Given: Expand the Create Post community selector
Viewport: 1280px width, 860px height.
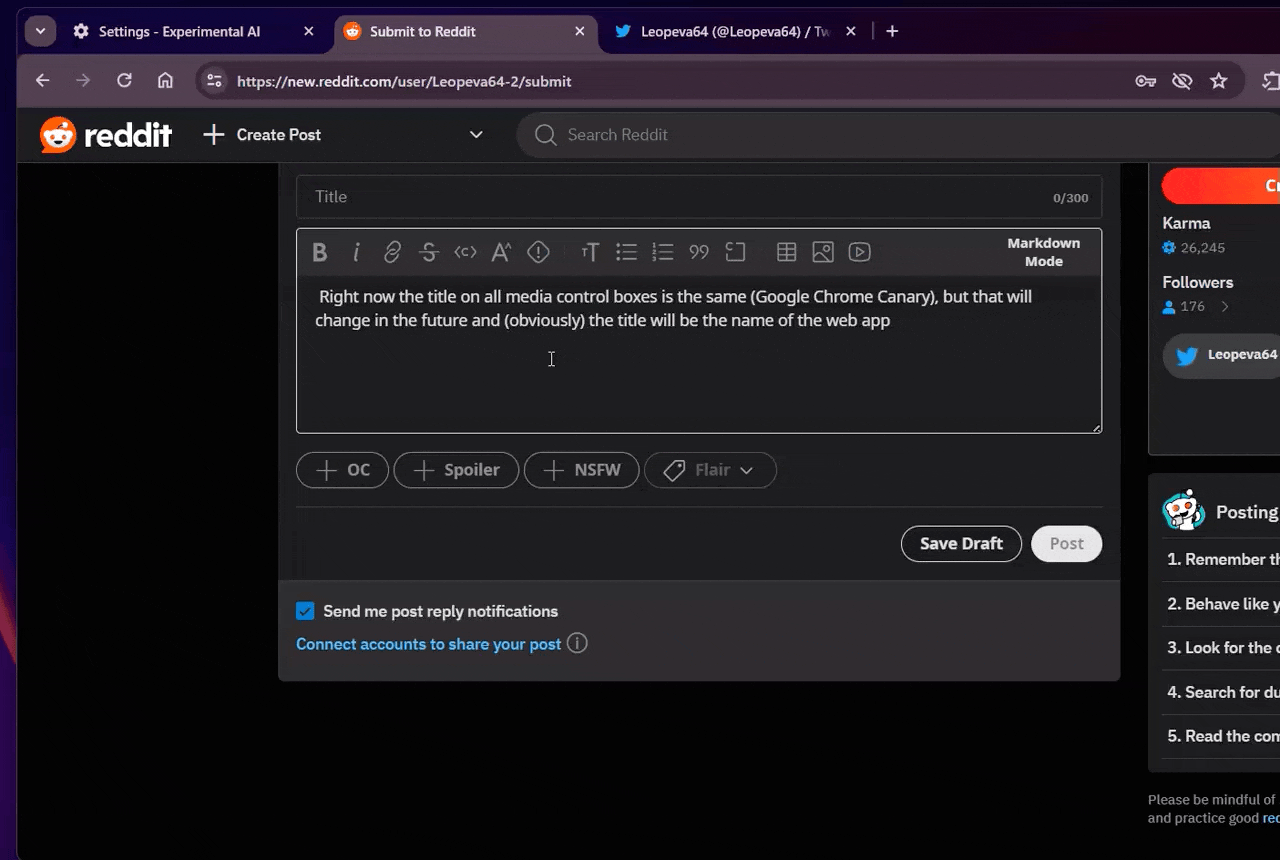Looking at the screenshot, I should [476, 134].
